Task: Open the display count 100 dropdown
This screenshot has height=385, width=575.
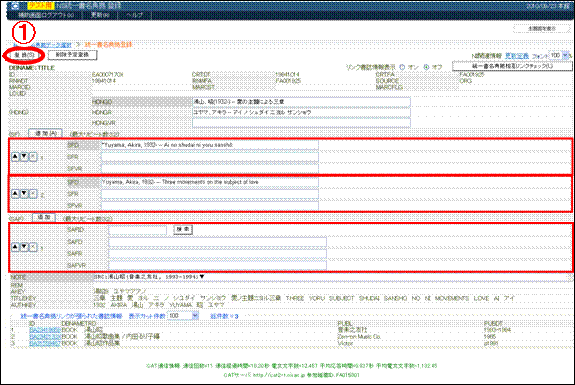Action: pos(195,316)
